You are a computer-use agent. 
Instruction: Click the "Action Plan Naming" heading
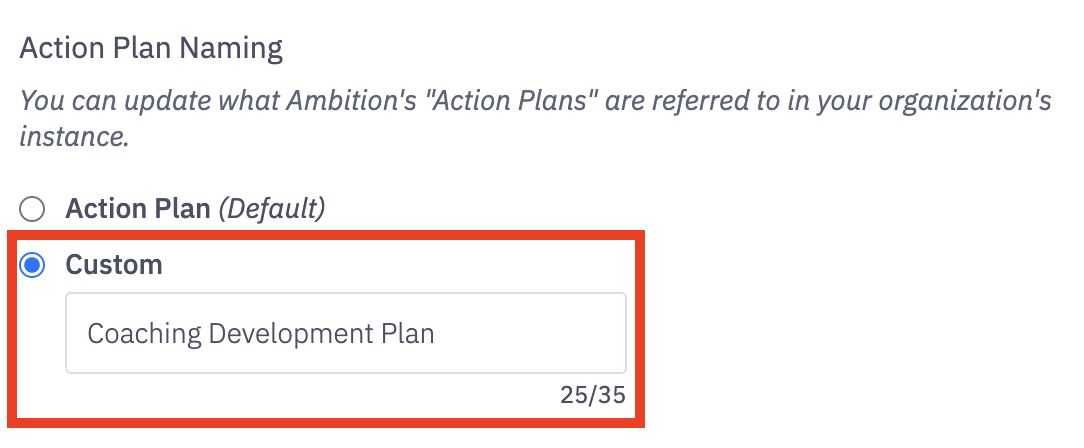tap(151, 47)
